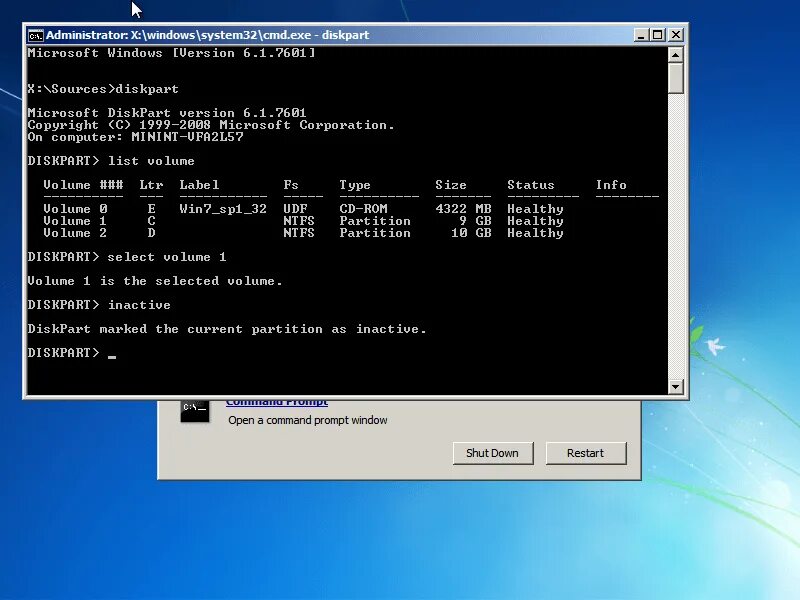
Task: Click the cmd.exe icon in title bar
Action: [x=35, y=35]
